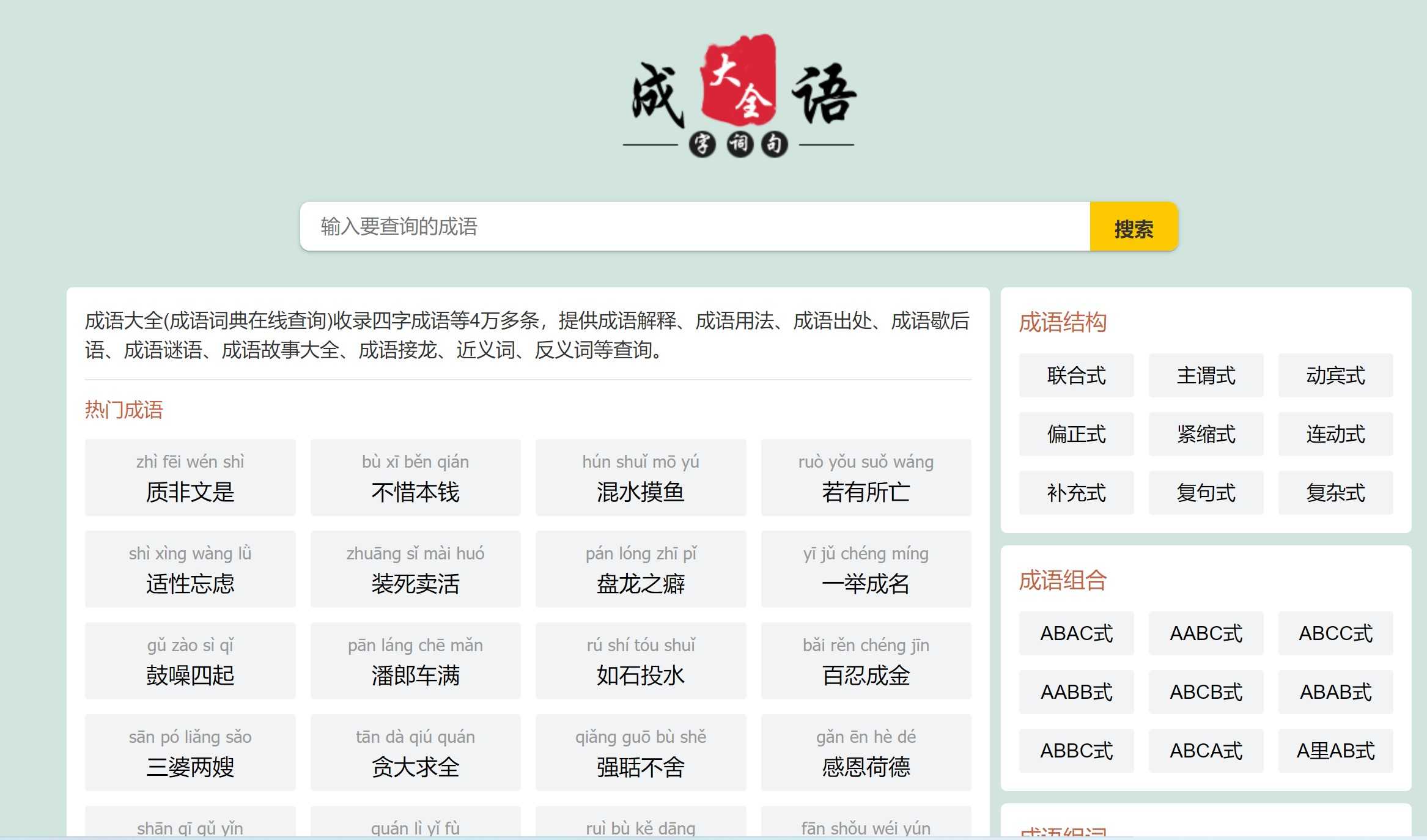Viewport: 1427px width, 840px height.
Task: Open the idiom 混水摸鱼
Action: coord(641,477)
